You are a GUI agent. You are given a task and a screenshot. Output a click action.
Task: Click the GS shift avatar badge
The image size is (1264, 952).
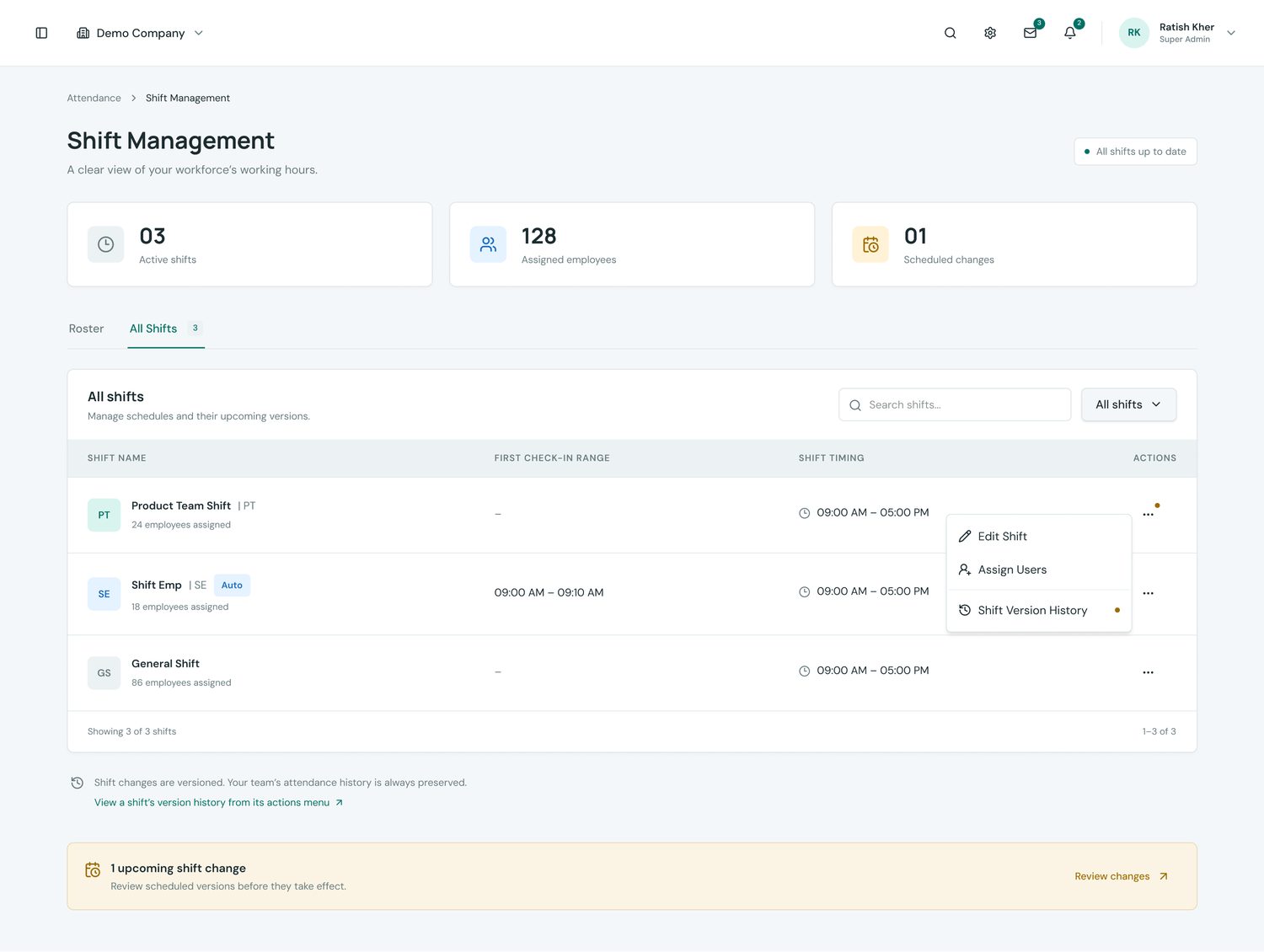104,673
